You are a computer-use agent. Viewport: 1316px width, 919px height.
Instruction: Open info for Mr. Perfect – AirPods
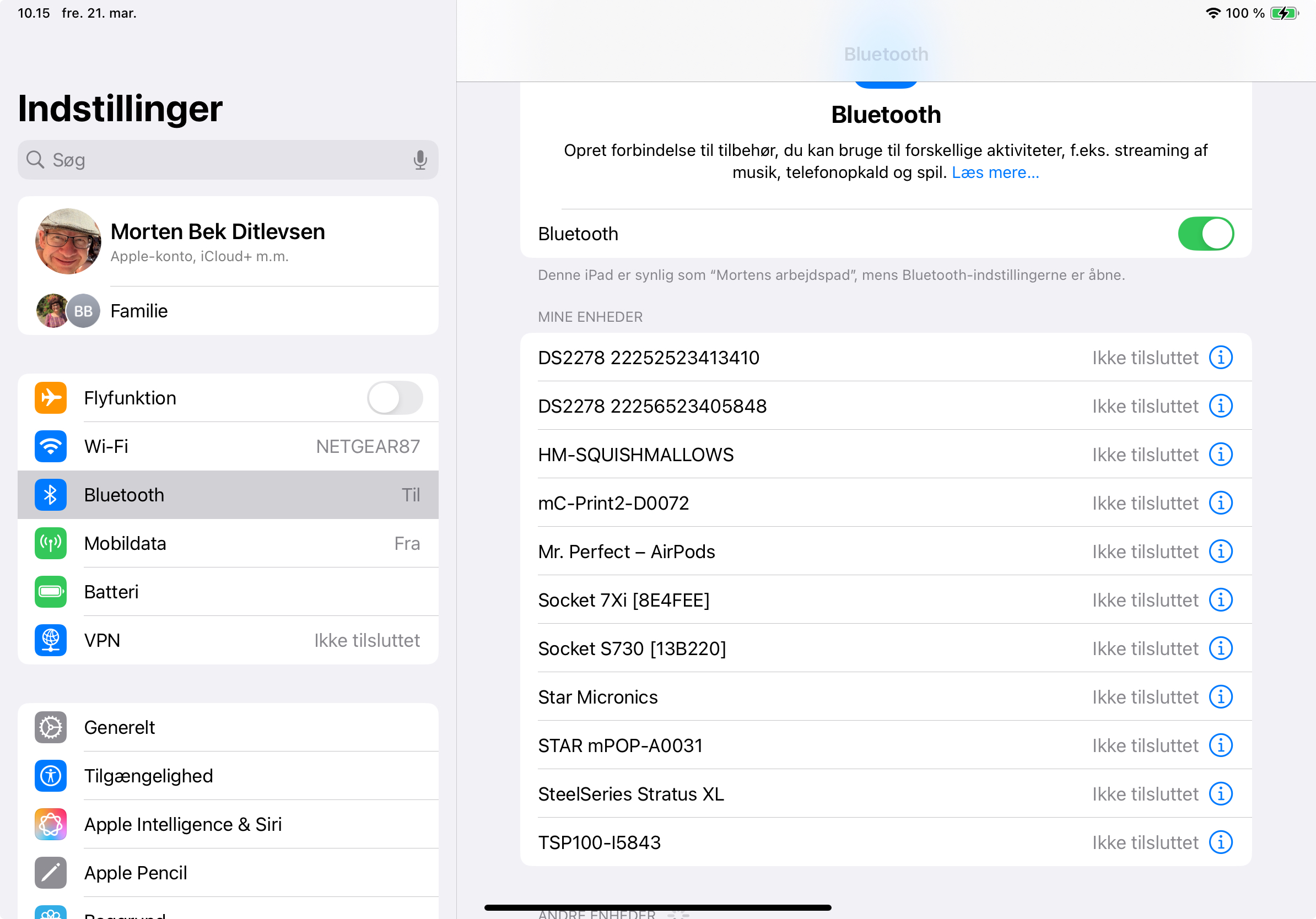click(1220, 552)
